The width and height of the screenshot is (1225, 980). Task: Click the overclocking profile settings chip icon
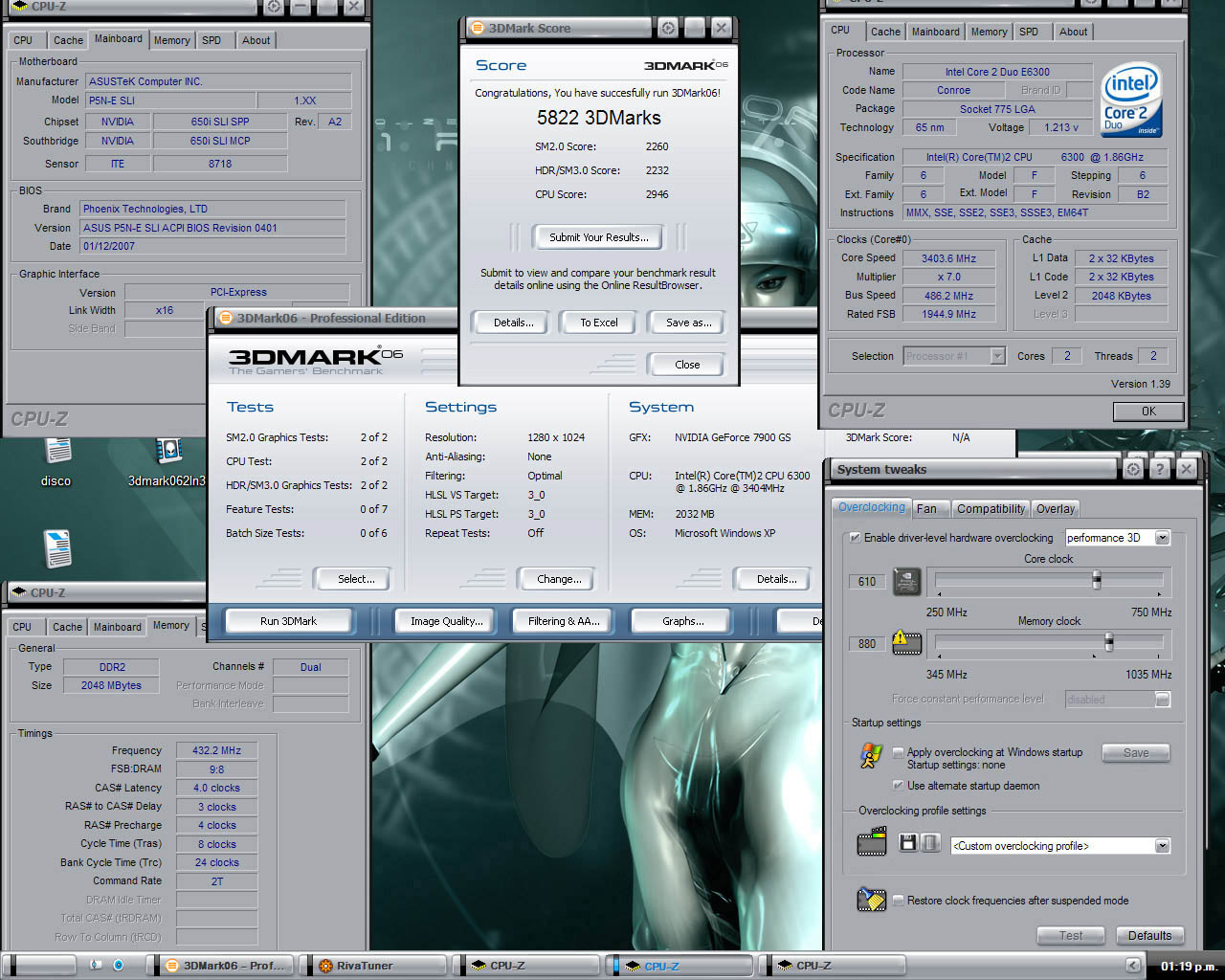click(x=871, y=843)
